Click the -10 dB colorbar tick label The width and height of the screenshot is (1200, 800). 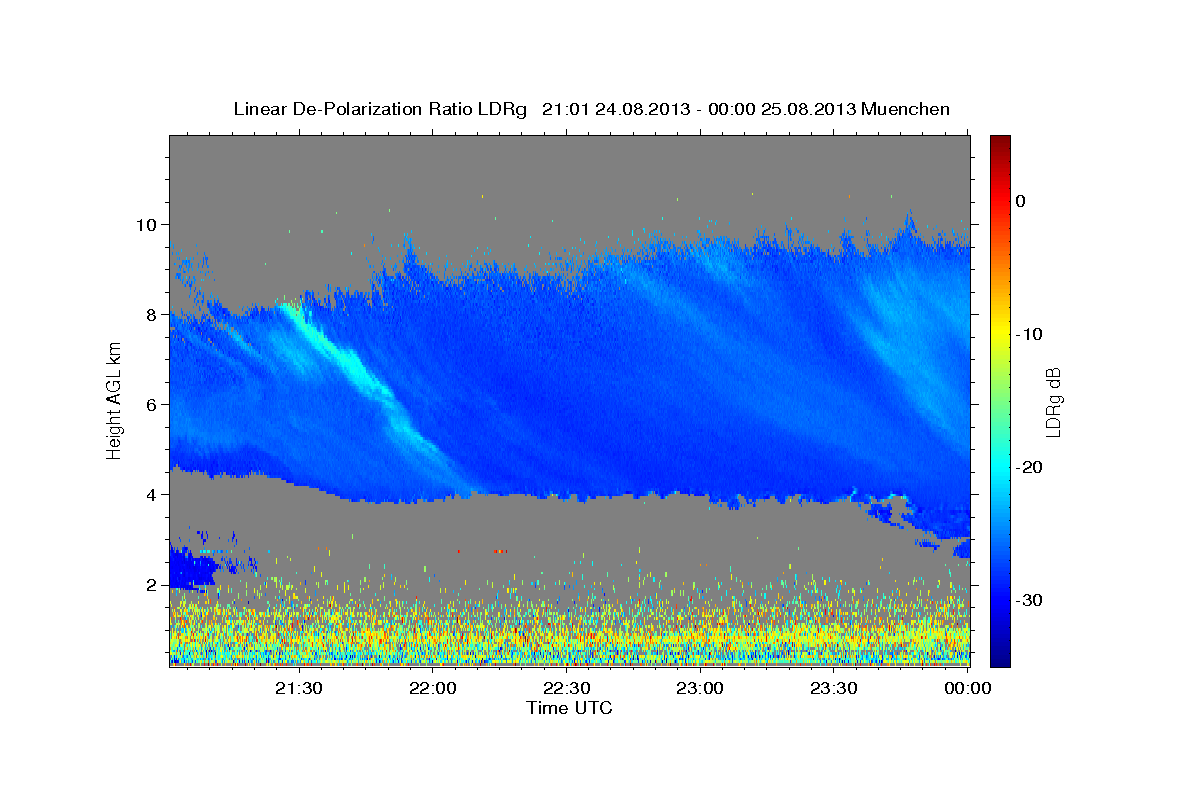[1030, 334]
